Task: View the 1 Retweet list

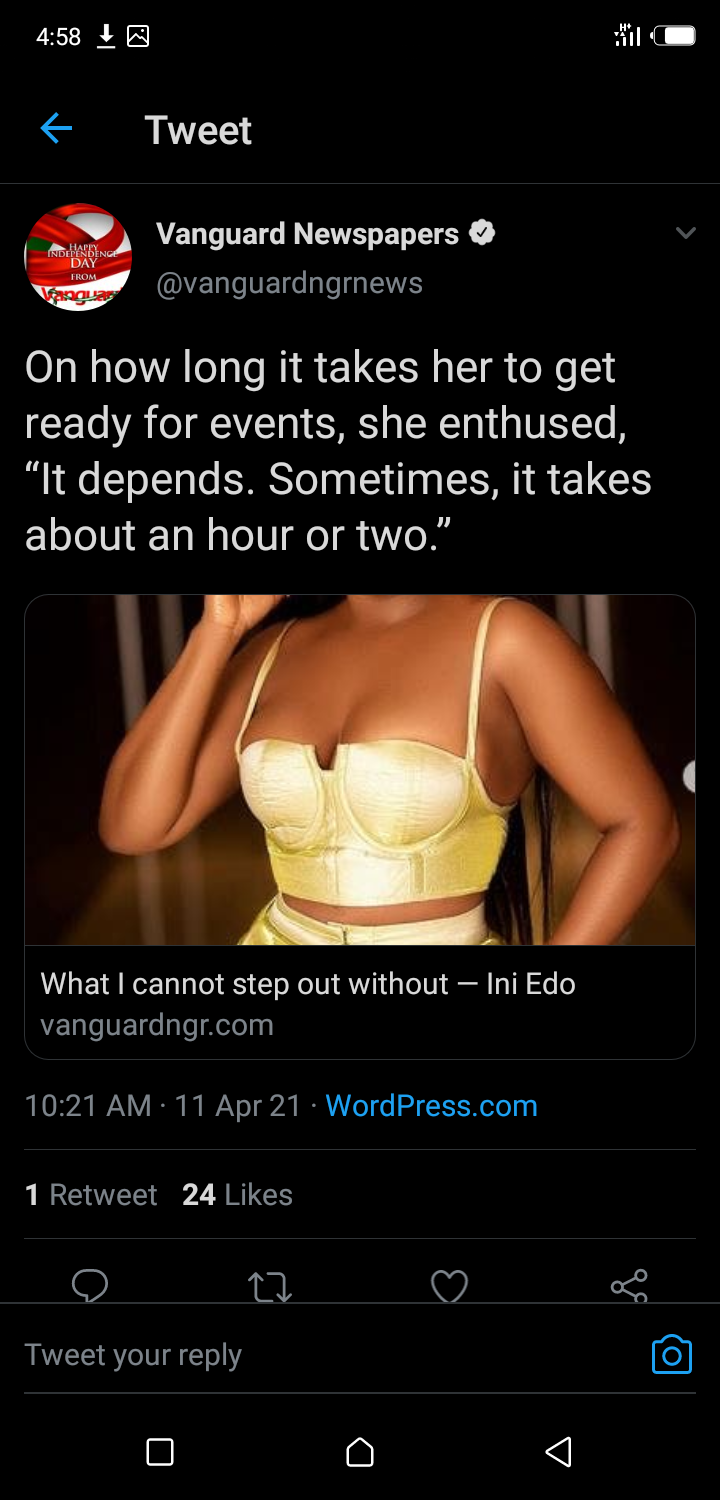Action: click(x=91, y=1194)
